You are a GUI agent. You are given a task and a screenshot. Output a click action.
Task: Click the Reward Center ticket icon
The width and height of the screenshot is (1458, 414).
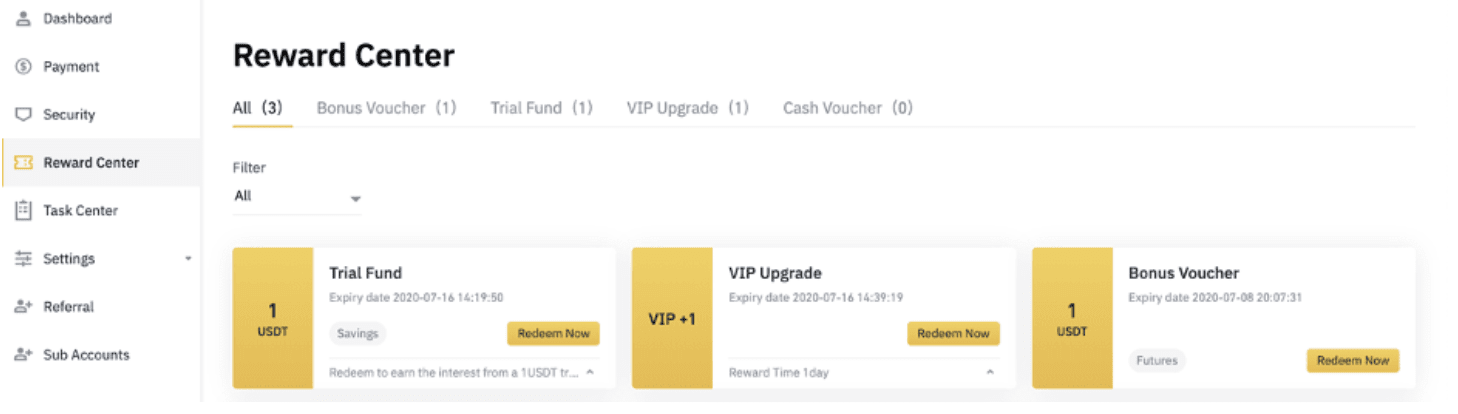point(24,163)
